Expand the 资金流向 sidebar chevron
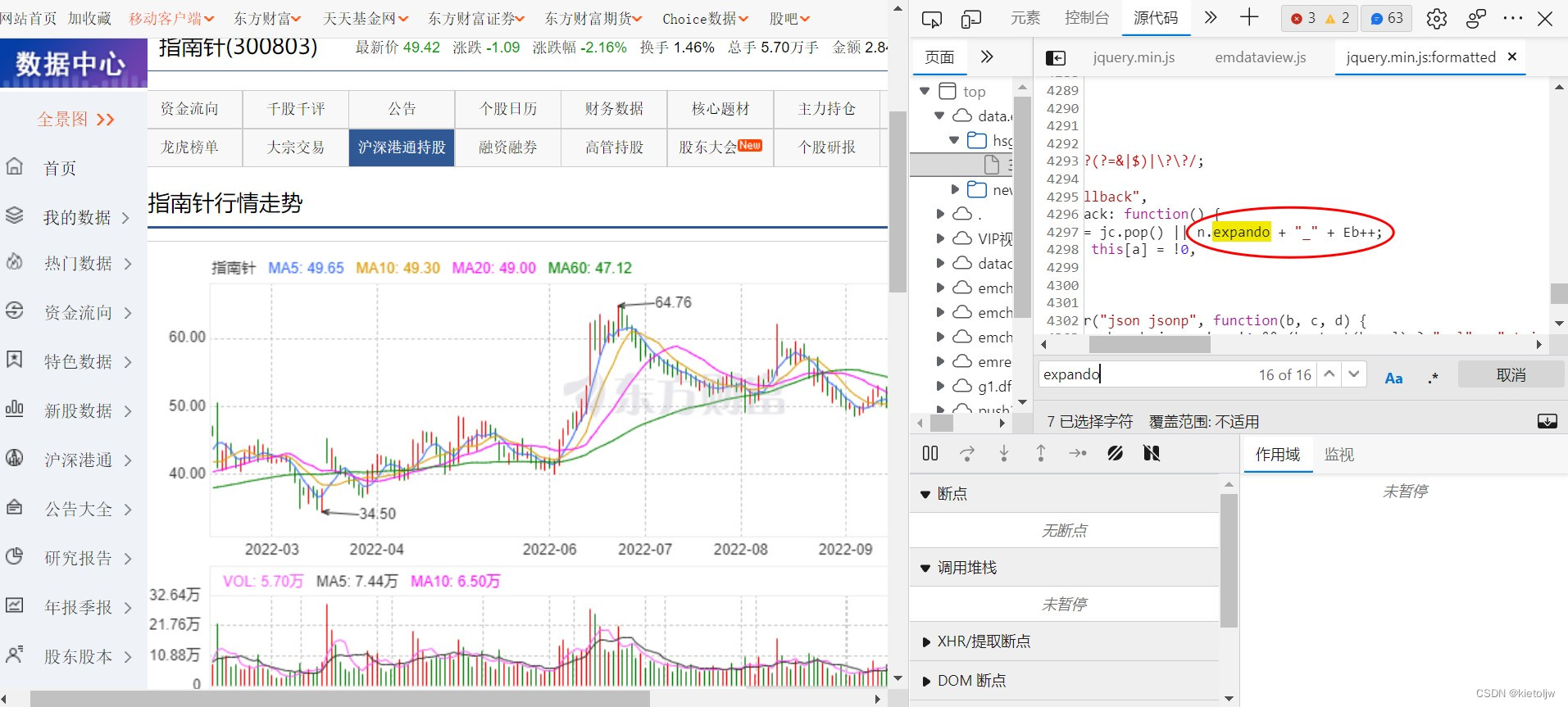 pyautogui.click(x=127, y=313)
